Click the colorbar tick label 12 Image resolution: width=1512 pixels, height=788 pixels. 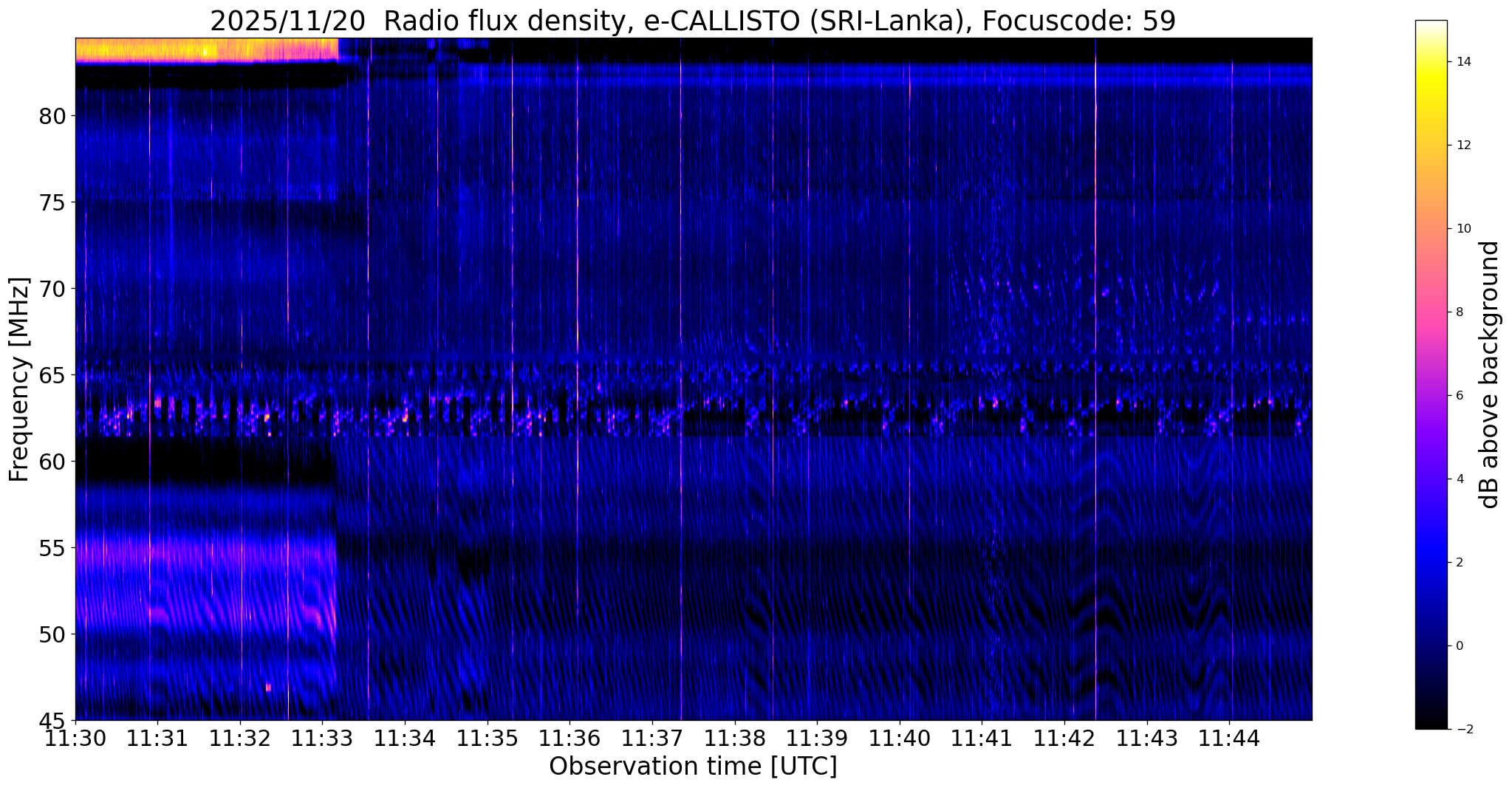[x=1463, y=145]
